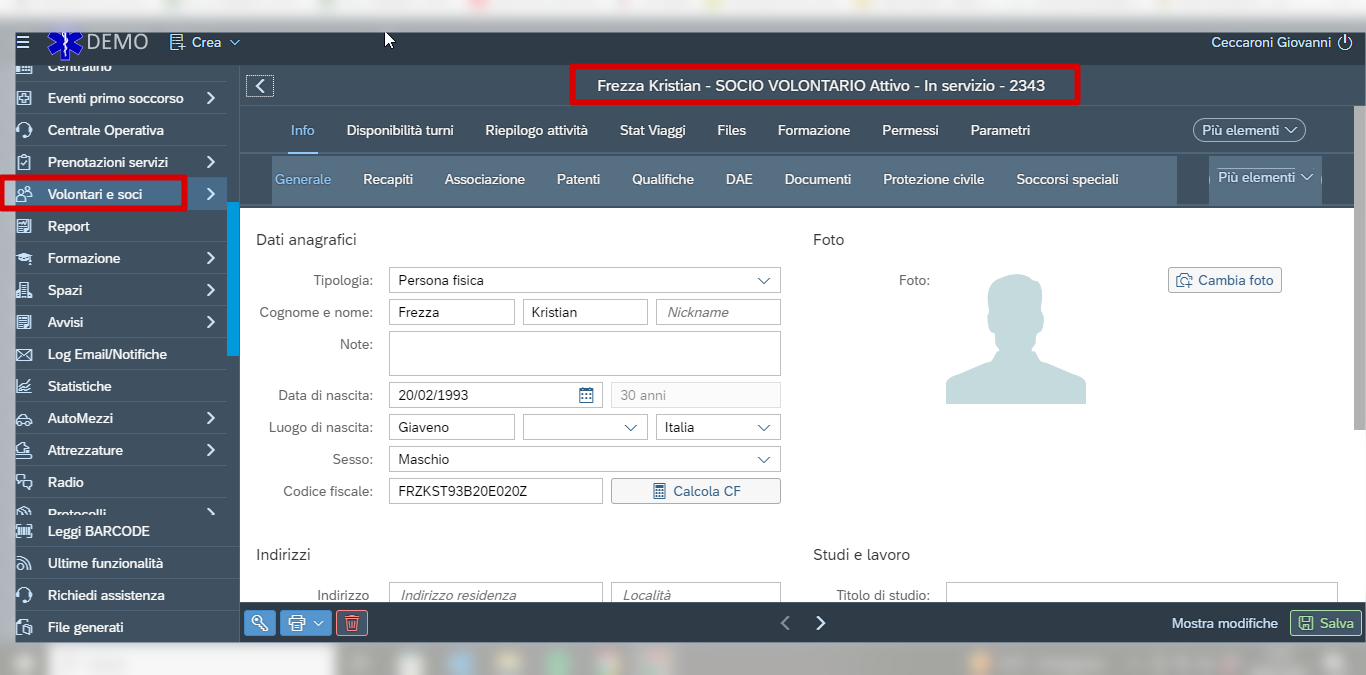The height and width of the screenshot is (675, 1366).
Task: Click the Salva button
Action: coord(1326,623)
